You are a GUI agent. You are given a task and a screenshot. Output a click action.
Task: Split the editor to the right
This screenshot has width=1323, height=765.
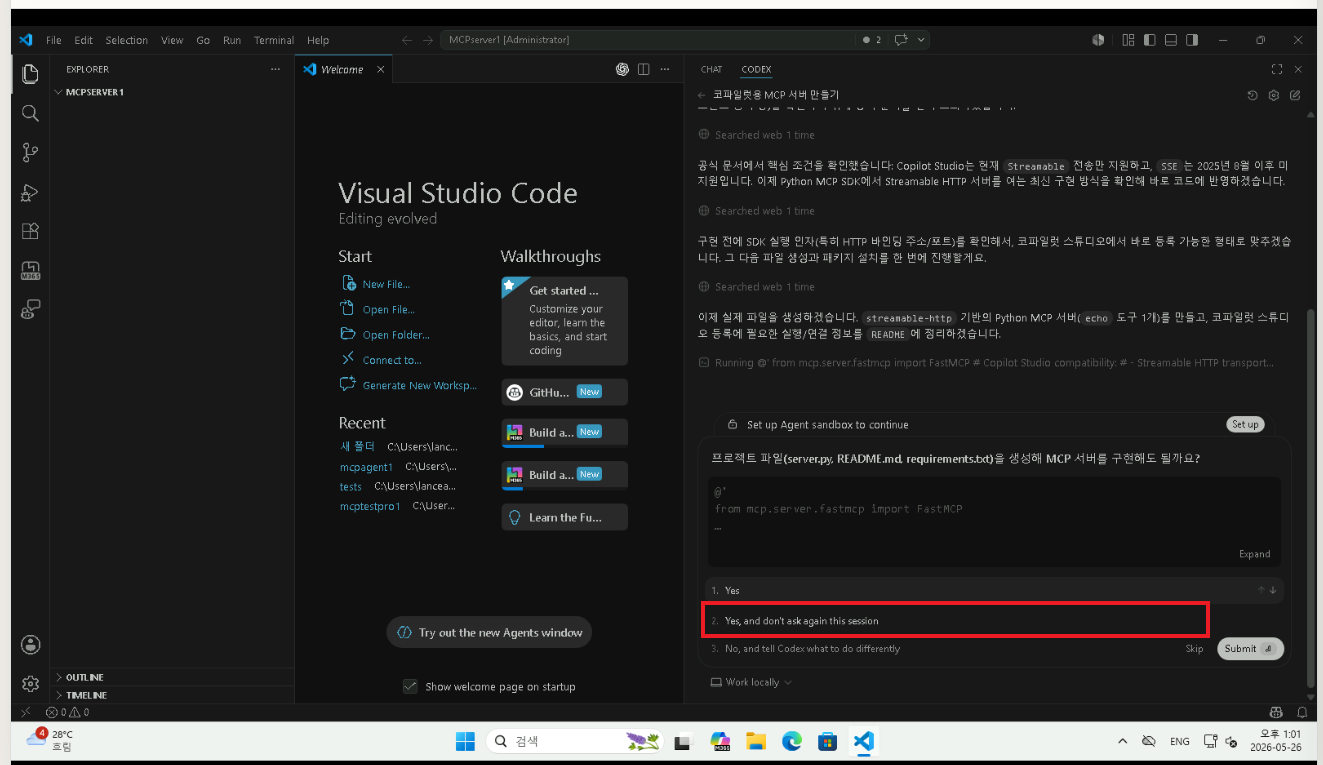pos(643,69)
